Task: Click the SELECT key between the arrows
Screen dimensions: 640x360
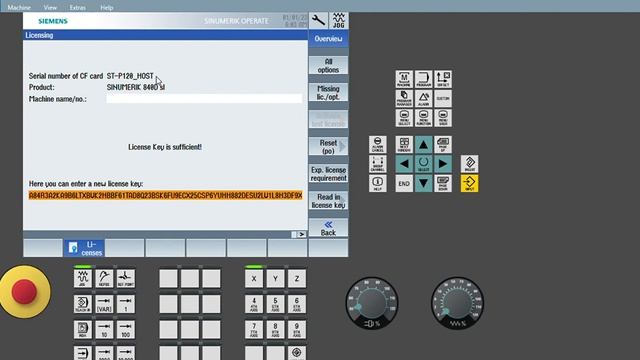Action: tap(423, 164)
